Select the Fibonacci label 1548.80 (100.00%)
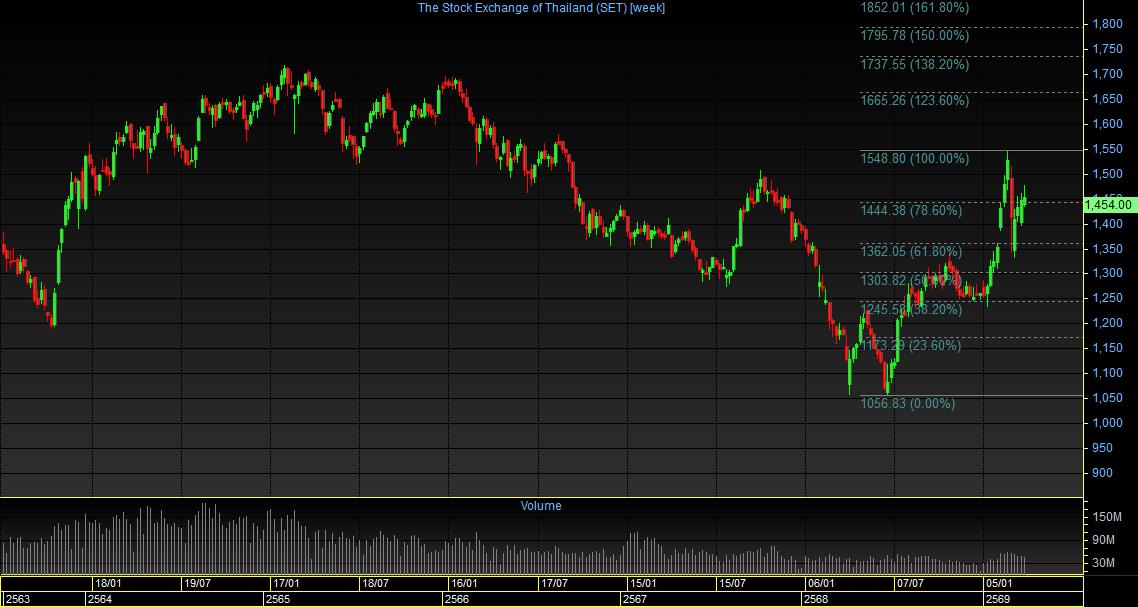1138x607 pixels. [914, 158]
